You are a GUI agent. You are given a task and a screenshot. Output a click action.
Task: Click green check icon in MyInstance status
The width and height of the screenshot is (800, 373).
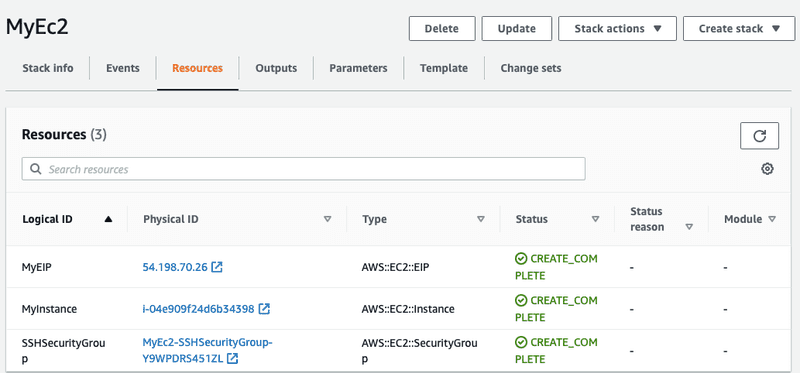520,301
